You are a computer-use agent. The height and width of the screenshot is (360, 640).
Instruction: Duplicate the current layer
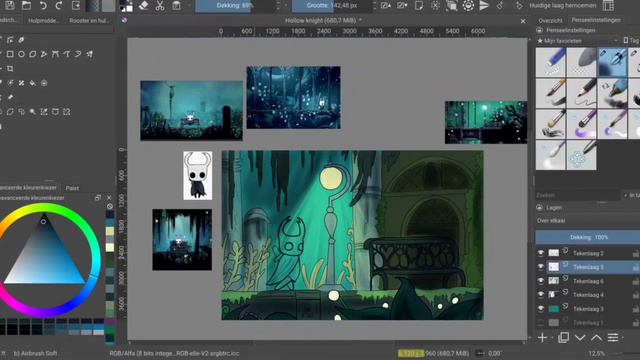(x=564, y=338)
